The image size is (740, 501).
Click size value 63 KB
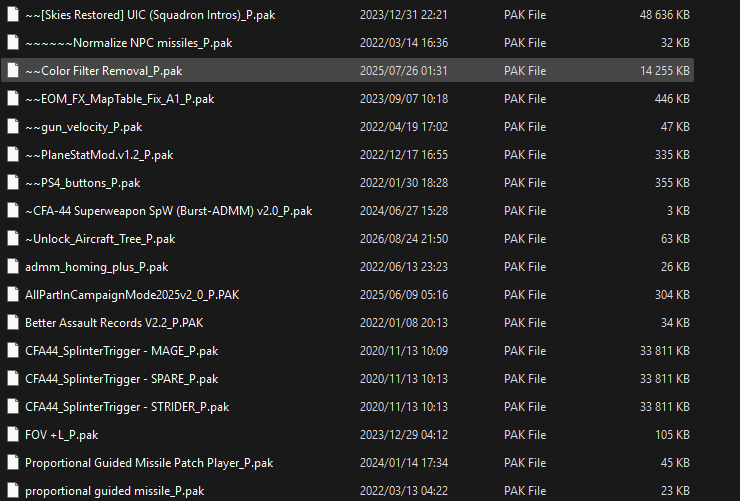pyautogui.click(x=675, y=239)
